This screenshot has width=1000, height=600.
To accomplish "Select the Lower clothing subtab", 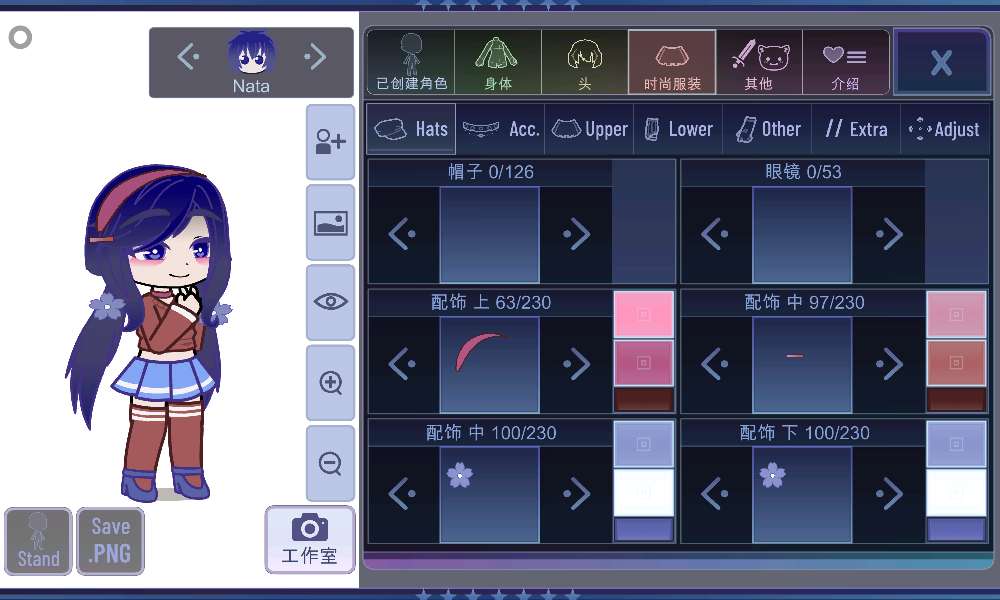I will click(x=678, y=129).
